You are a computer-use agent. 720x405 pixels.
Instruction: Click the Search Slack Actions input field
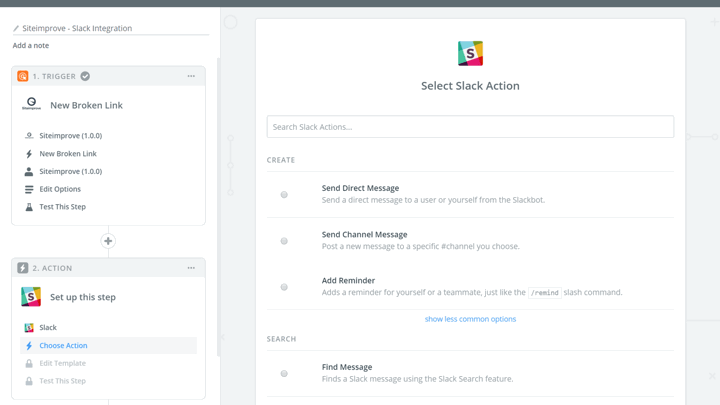pos(470,127)
